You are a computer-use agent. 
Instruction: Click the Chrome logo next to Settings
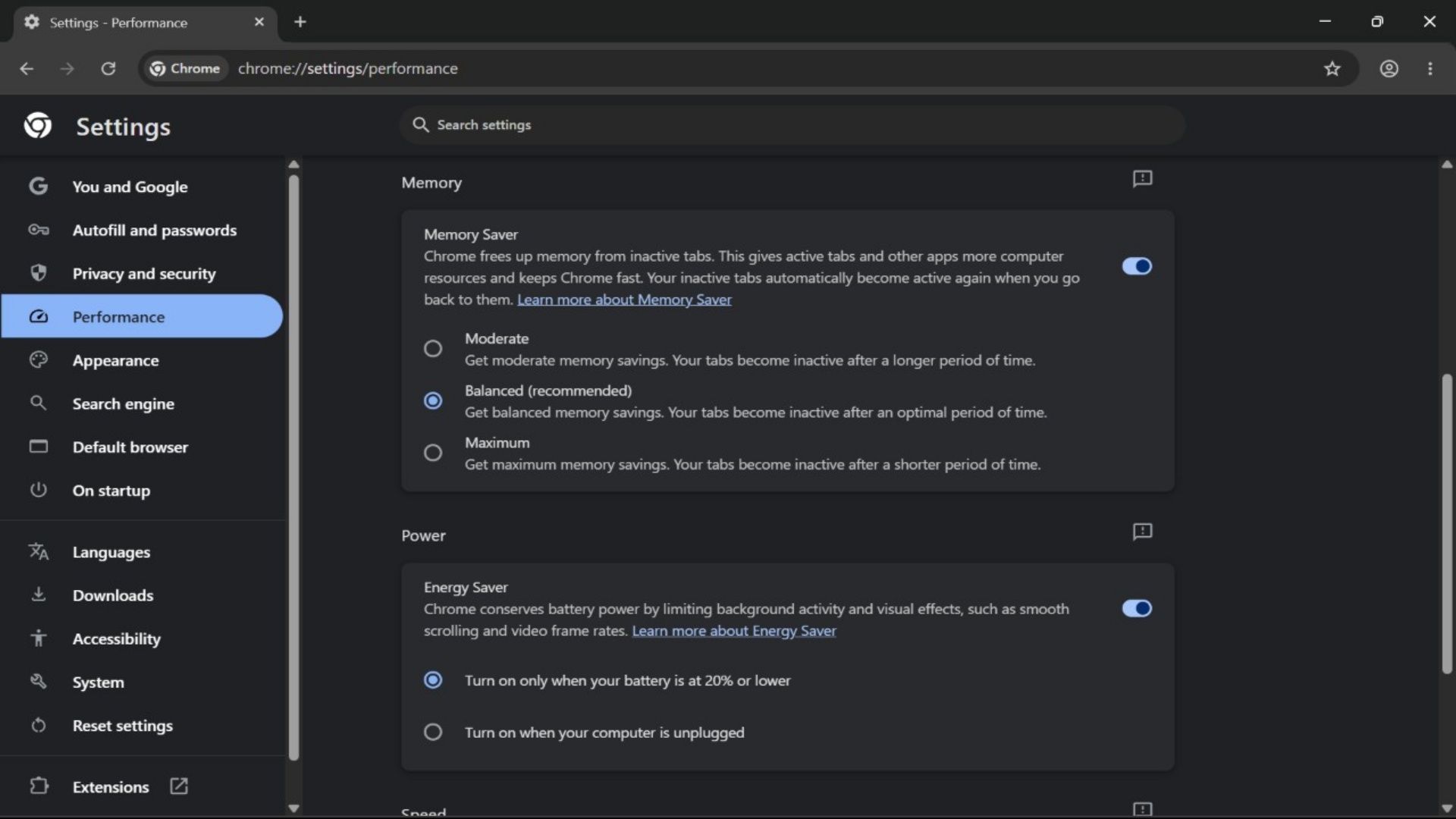tap(38, 126)
